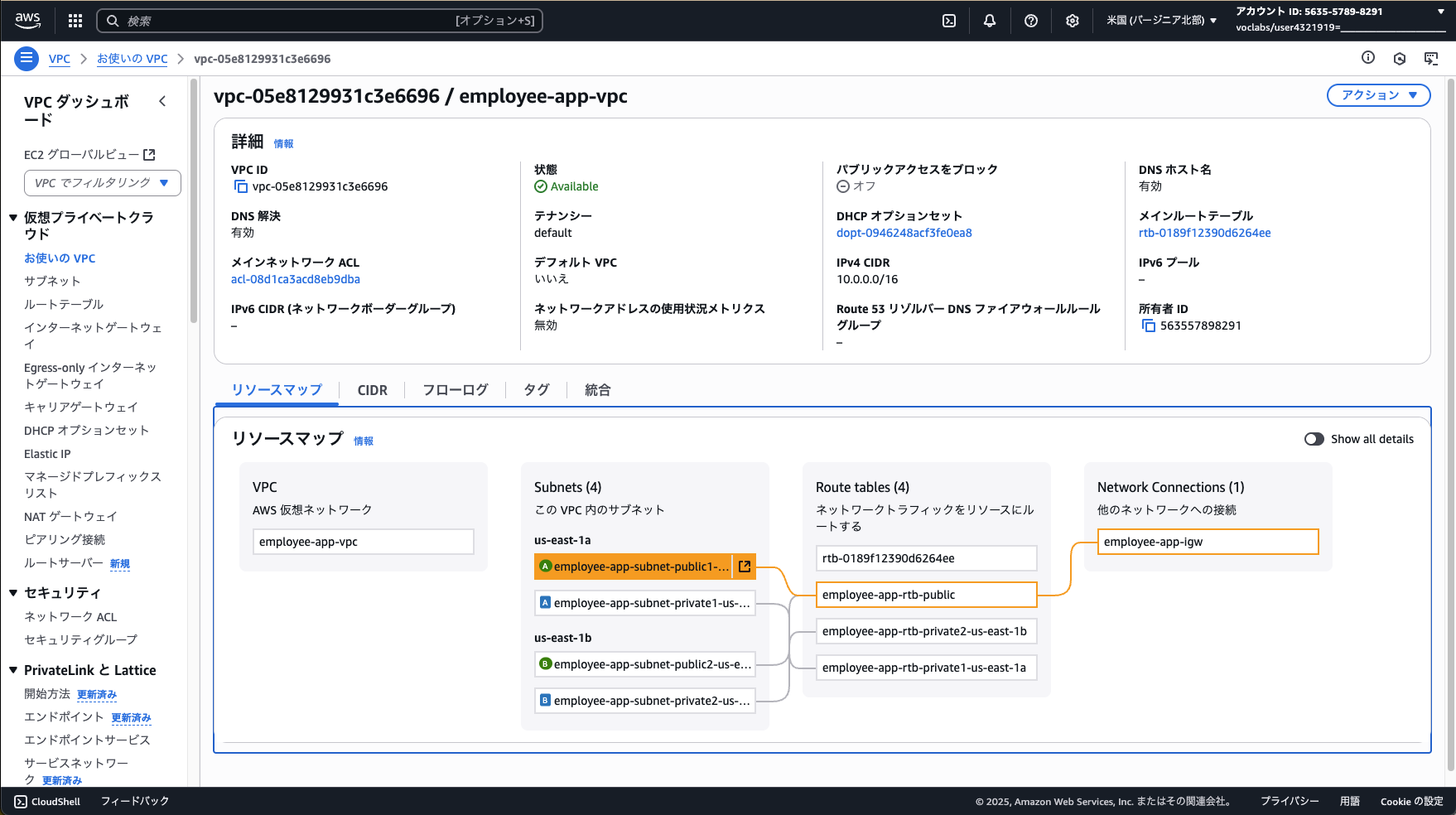Click 情報 link next to 詳細

click(283, 144)
